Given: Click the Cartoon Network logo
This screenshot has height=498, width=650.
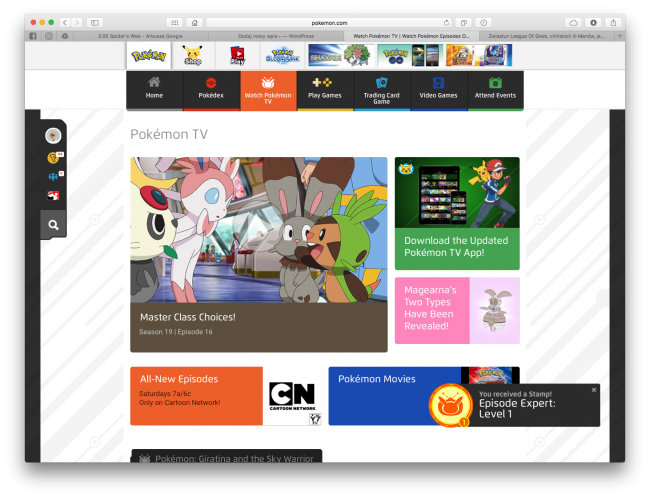Looking at the screenshot, I should [x=293, y=396].
